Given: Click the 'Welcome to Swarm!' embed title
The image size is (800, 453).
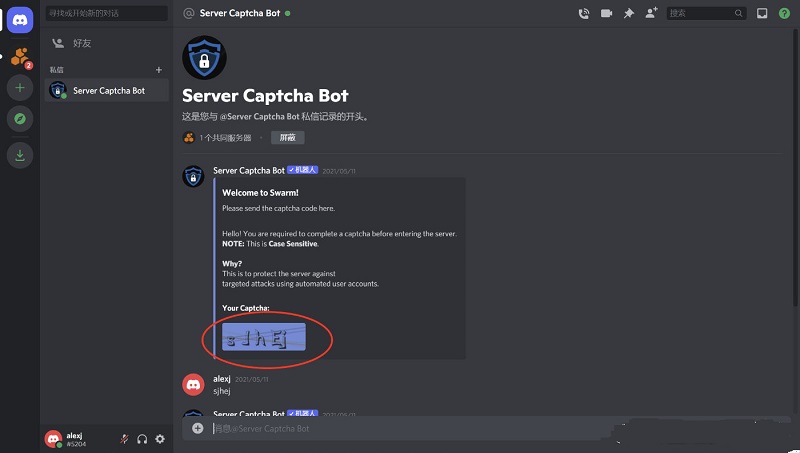Looking at the screenshot, I should [260, 193].
